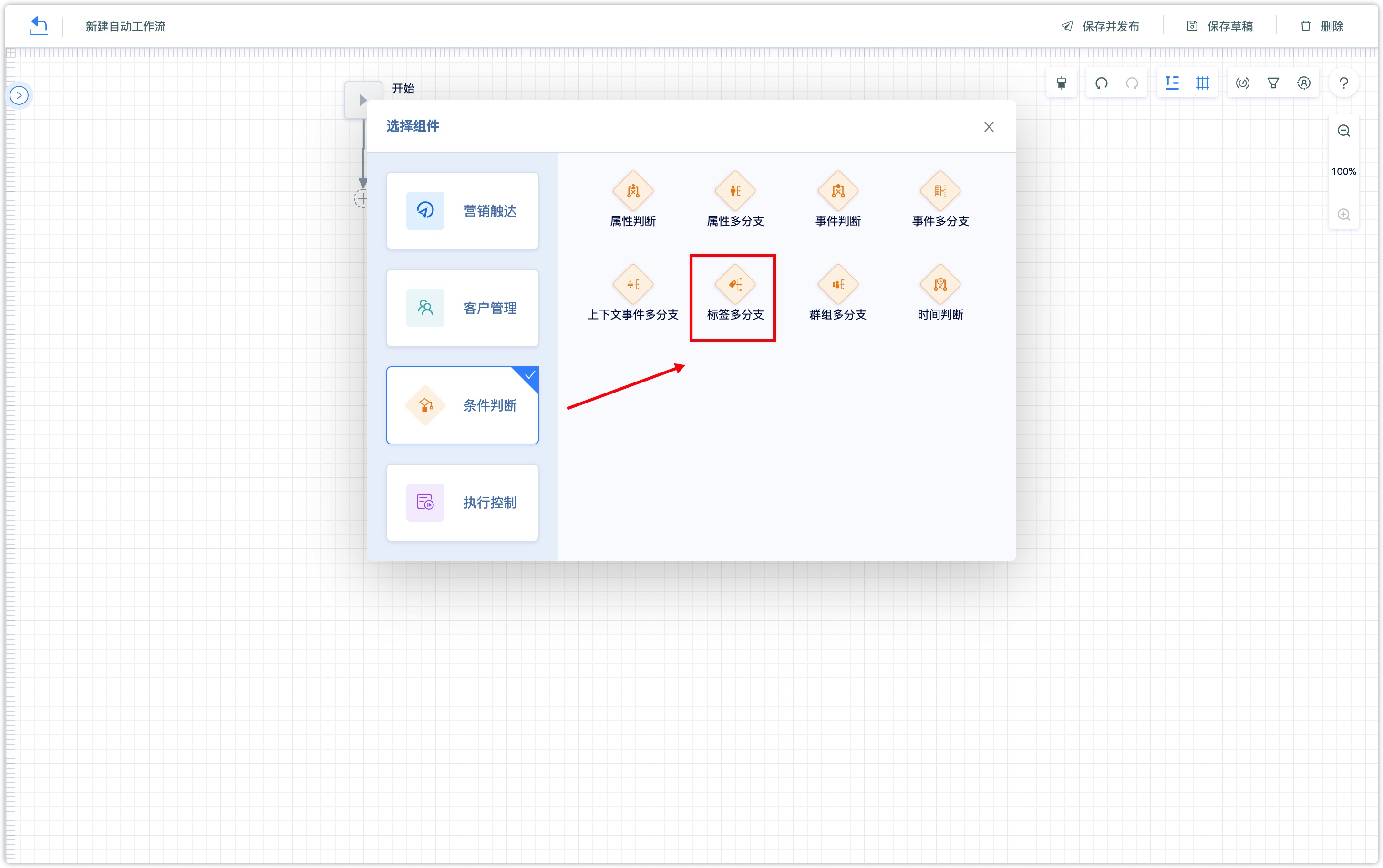Pick the 标签多分支 component

click(735, 293)
